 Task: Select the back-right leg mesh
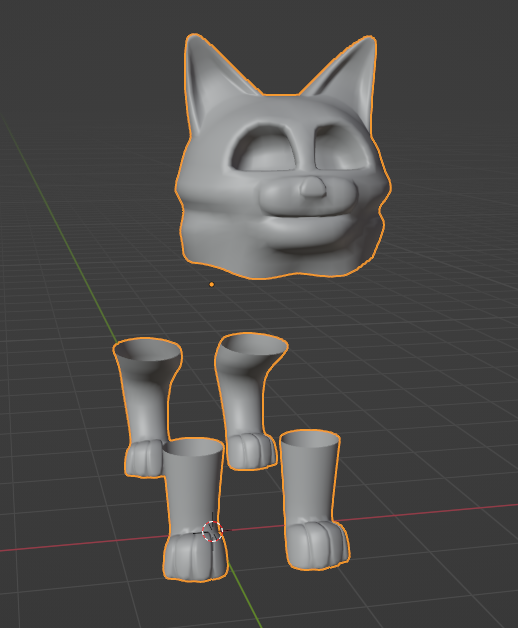point(249,401)
